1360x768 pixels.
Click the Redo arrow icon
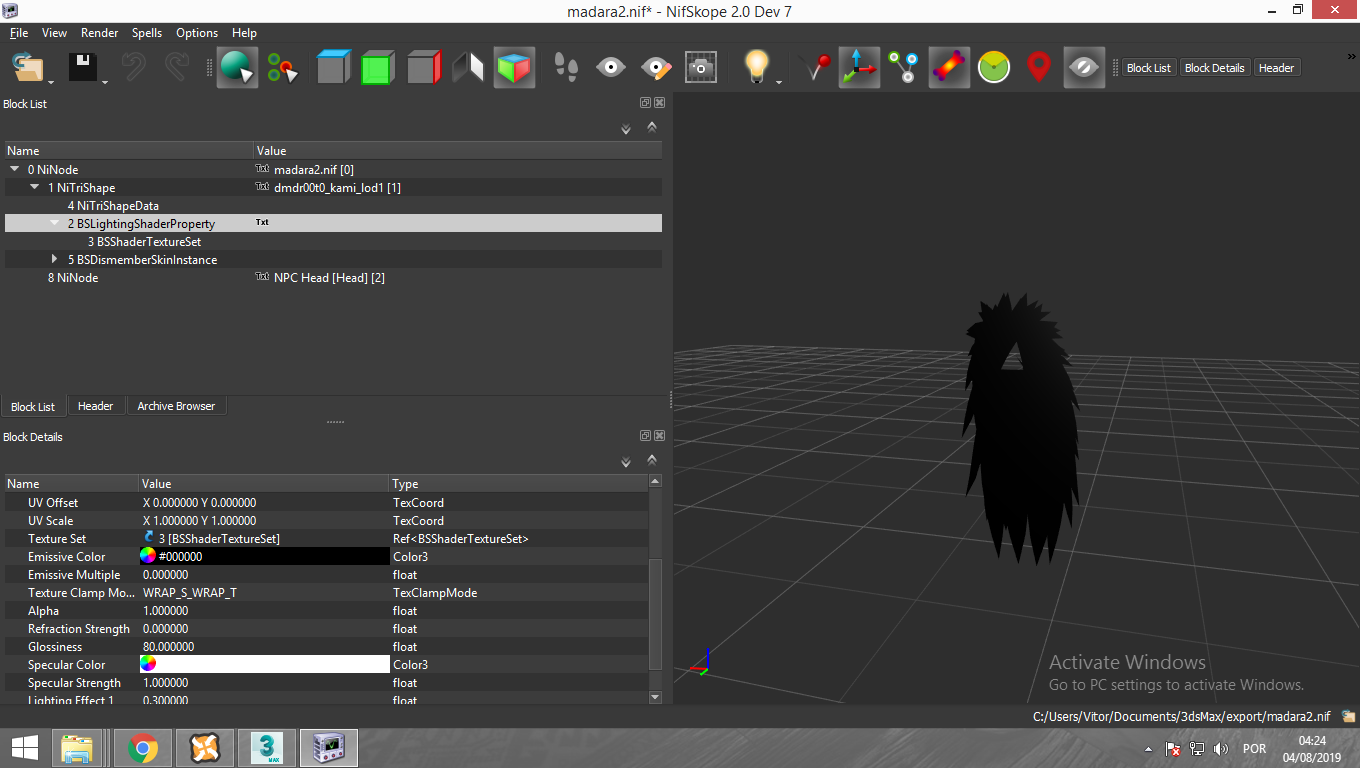(x=177, y=68)
